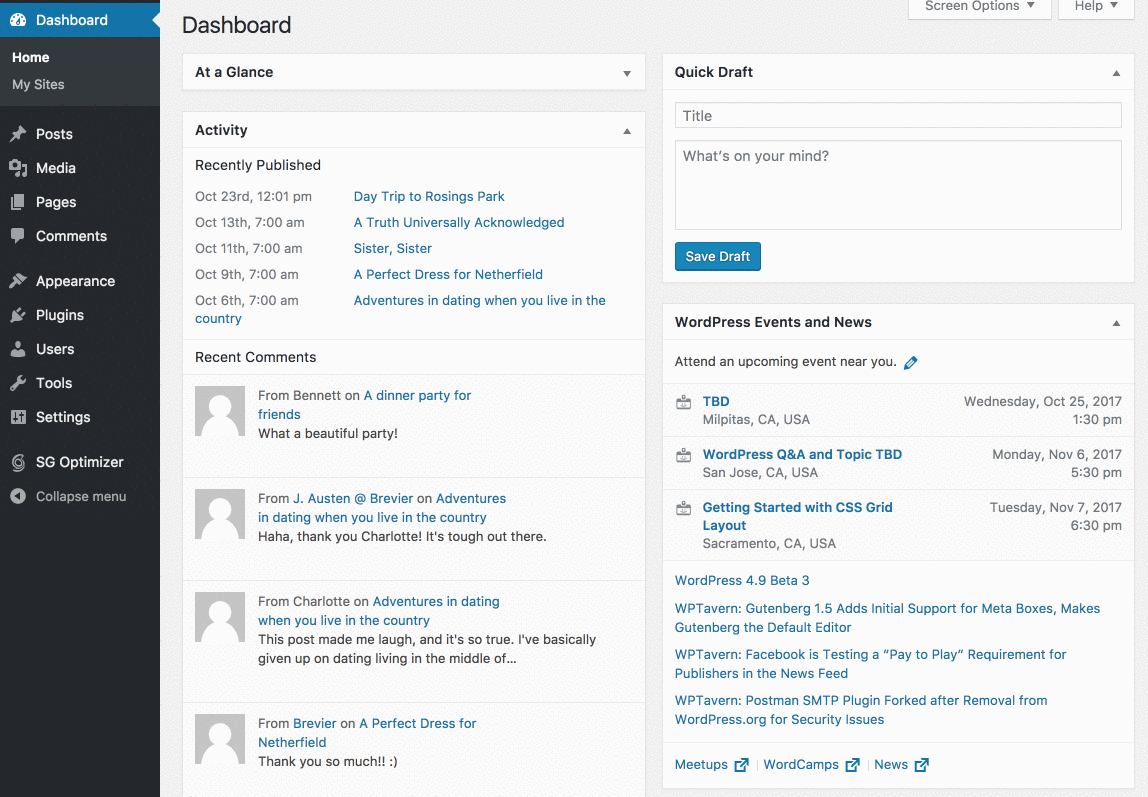The image size is (1148, 797).
Task: Click external link icon next to Meetups
Action: tap(742, 765)
